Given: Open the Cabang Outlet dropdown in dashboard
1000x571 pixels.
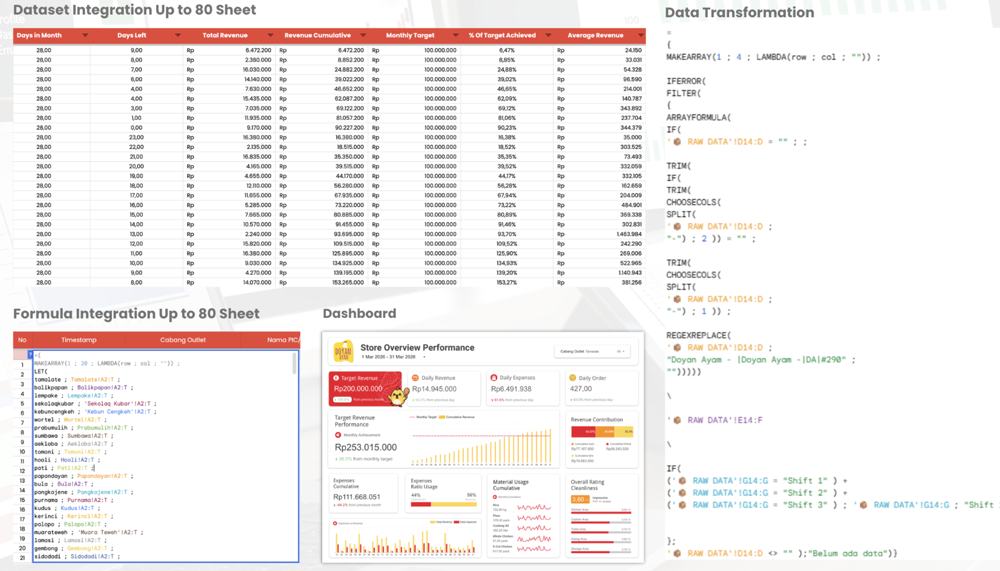Looking at the screenshot, I should pyautogui.click(x=592, y=352).
